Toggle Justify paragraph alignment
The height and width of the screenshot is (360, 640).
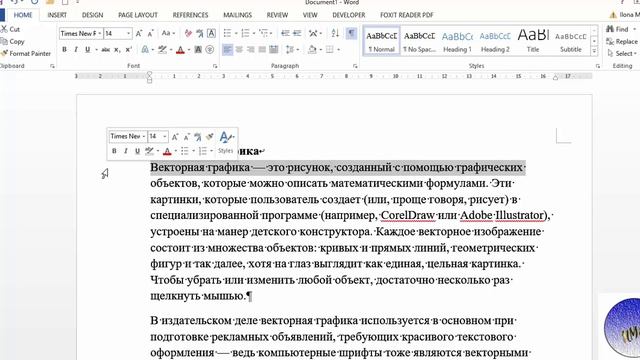pos(262,50)
